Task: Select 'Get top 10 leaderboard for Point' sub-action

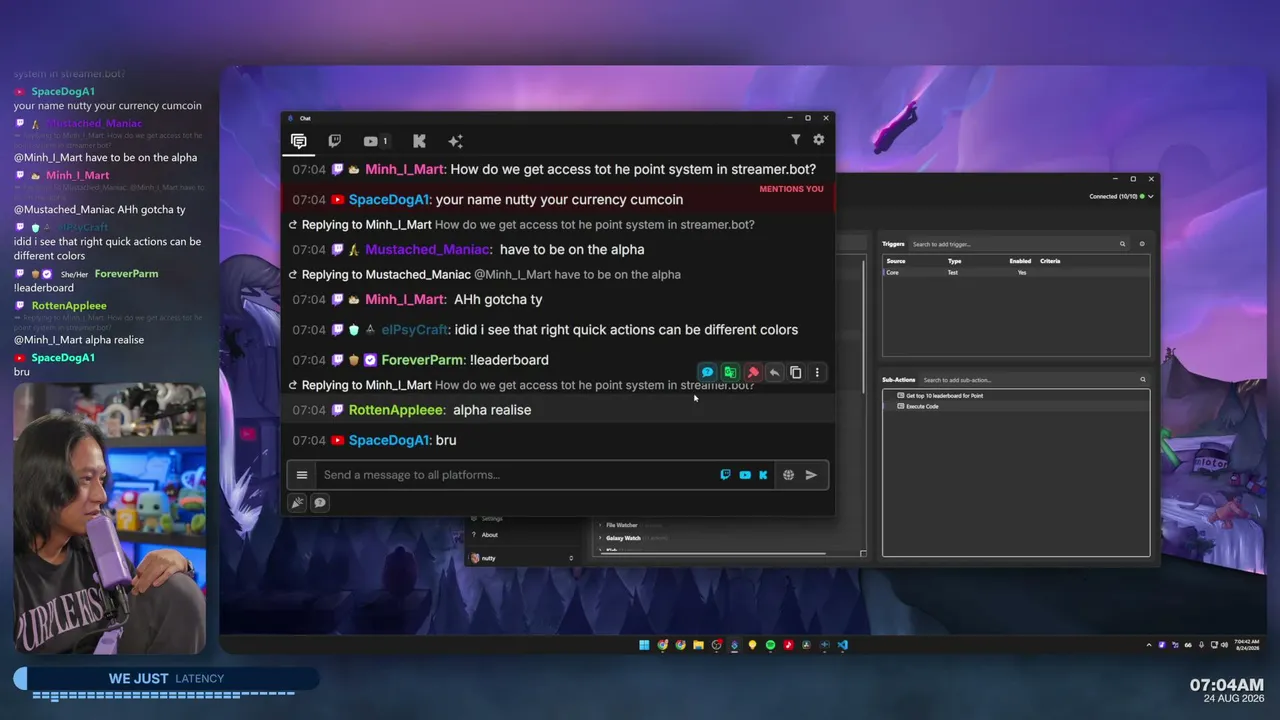Action: [944, 396]
